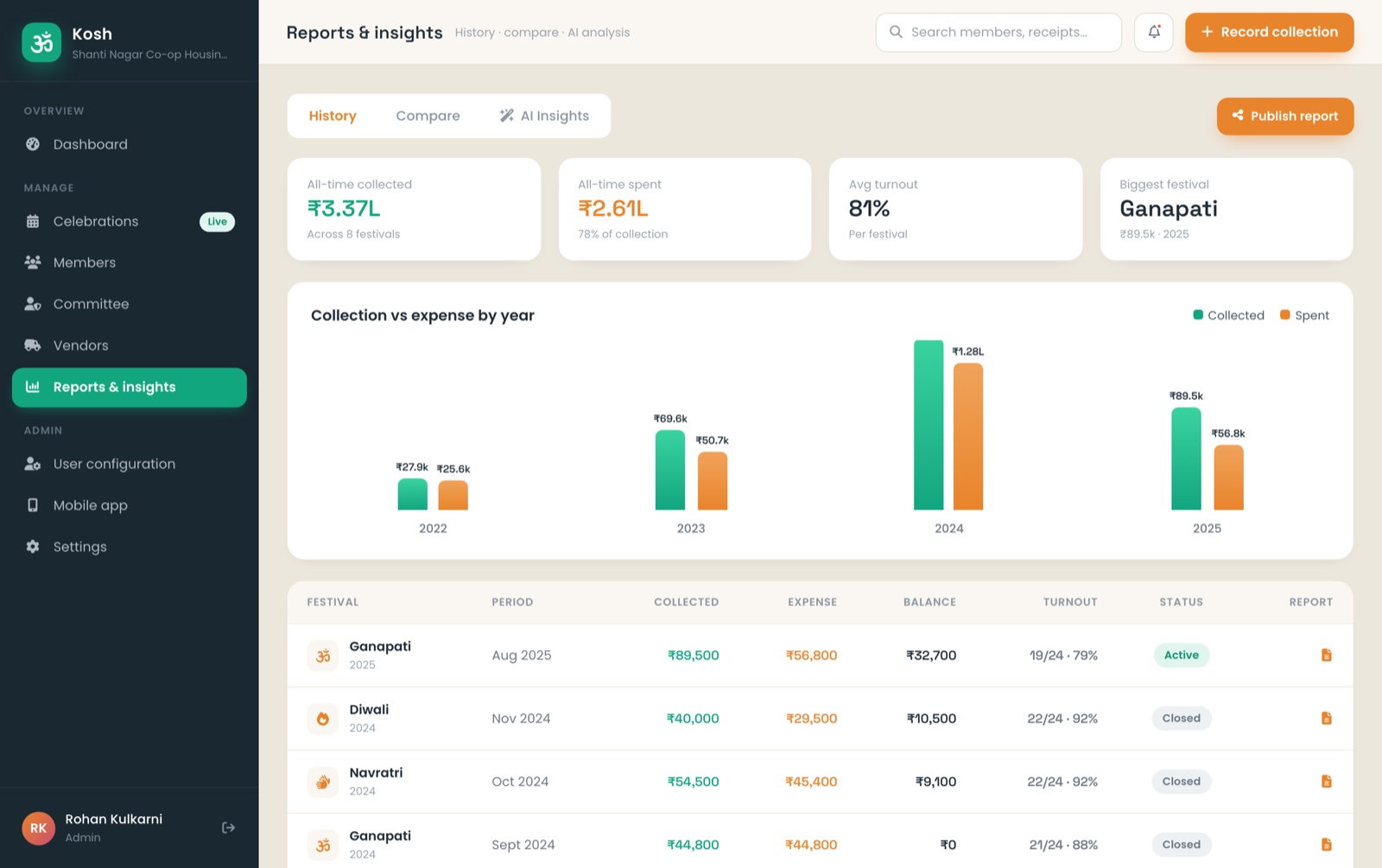Viewport: 1382px width, 868px height.
Task: Click the Diwali flame icon
Action: [323, 719]
